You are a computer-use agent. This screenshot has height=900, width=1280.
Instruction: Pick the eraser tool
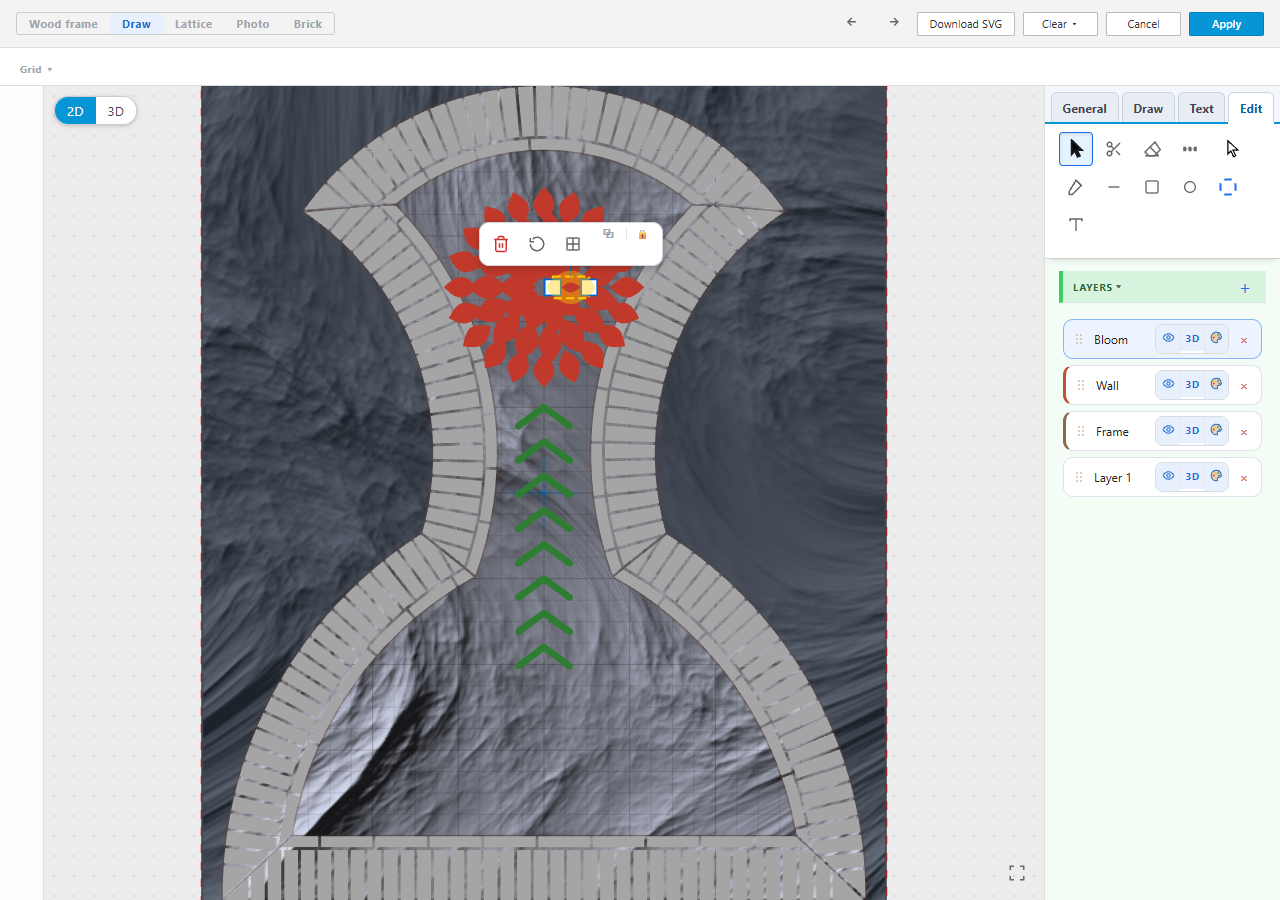(1152, 149)
